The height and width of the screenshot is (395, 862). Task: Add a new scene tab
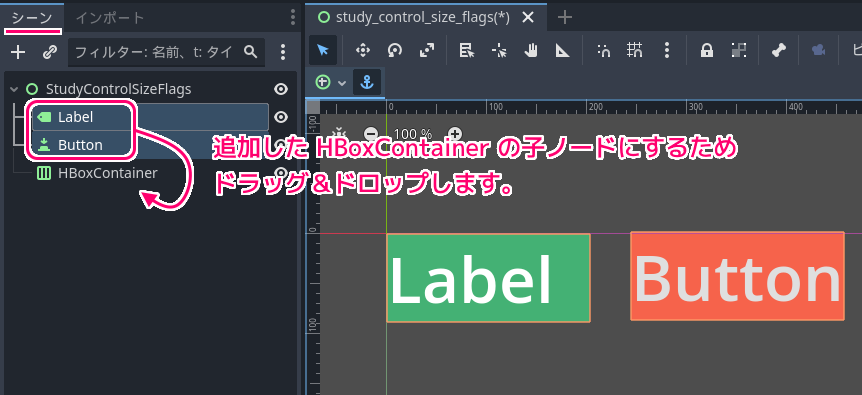(565, 18)
